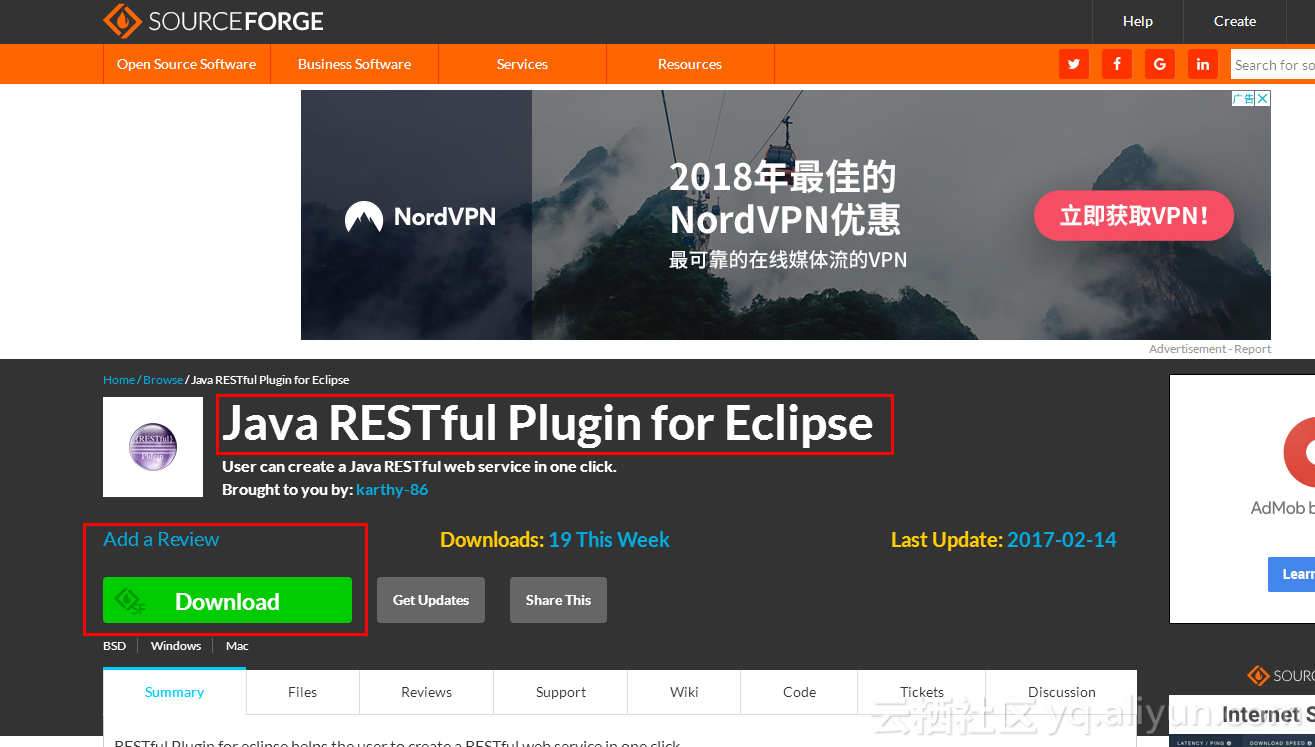1315x747 pixels.
Task: Click the Java RESTful Plugin for Eclipse title
Action: 548,423
